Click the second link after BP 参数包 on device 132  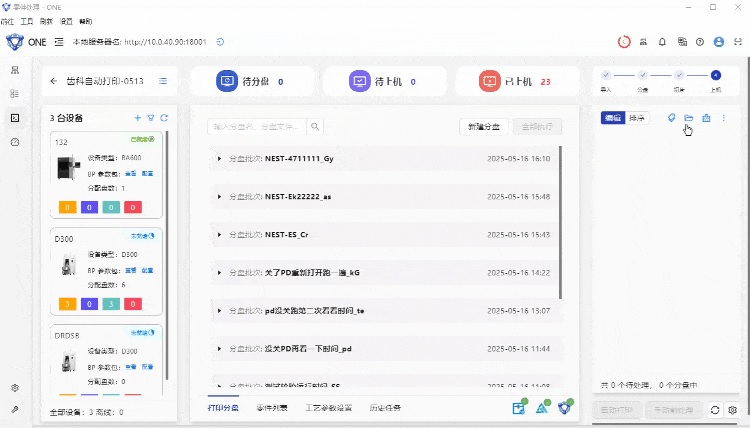(147, 174)
